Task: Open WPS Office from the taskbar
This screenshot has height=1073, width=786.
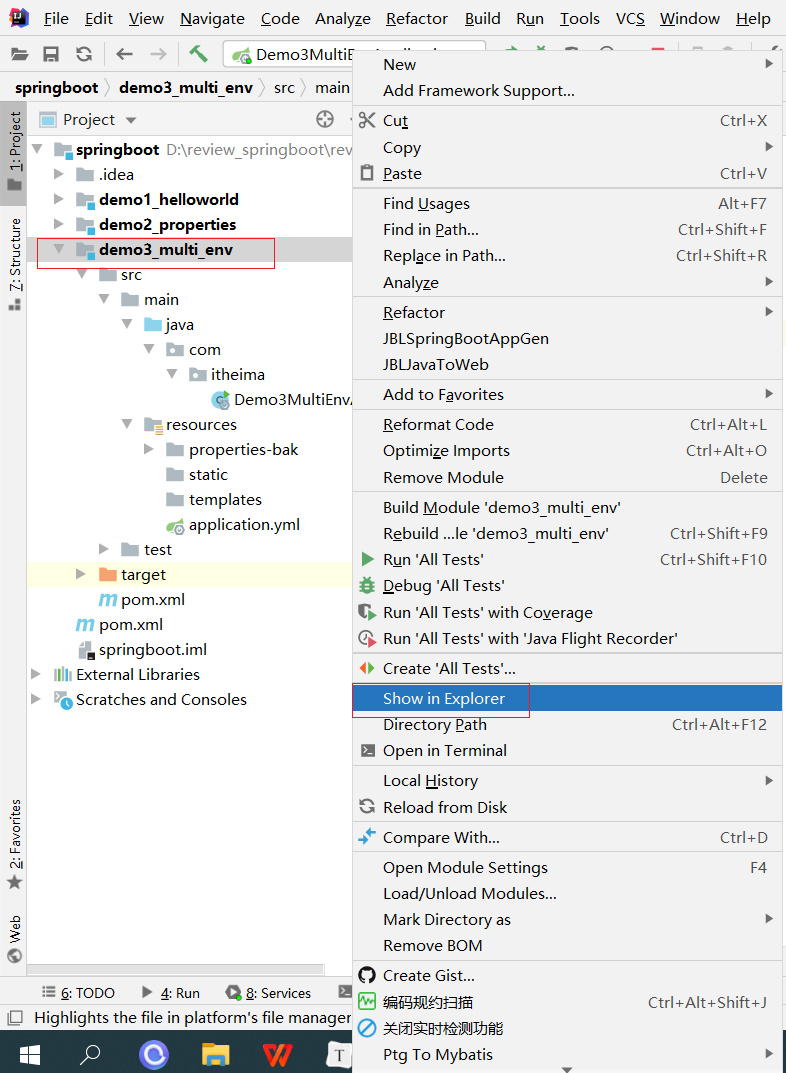Action: click(278, 1054)
